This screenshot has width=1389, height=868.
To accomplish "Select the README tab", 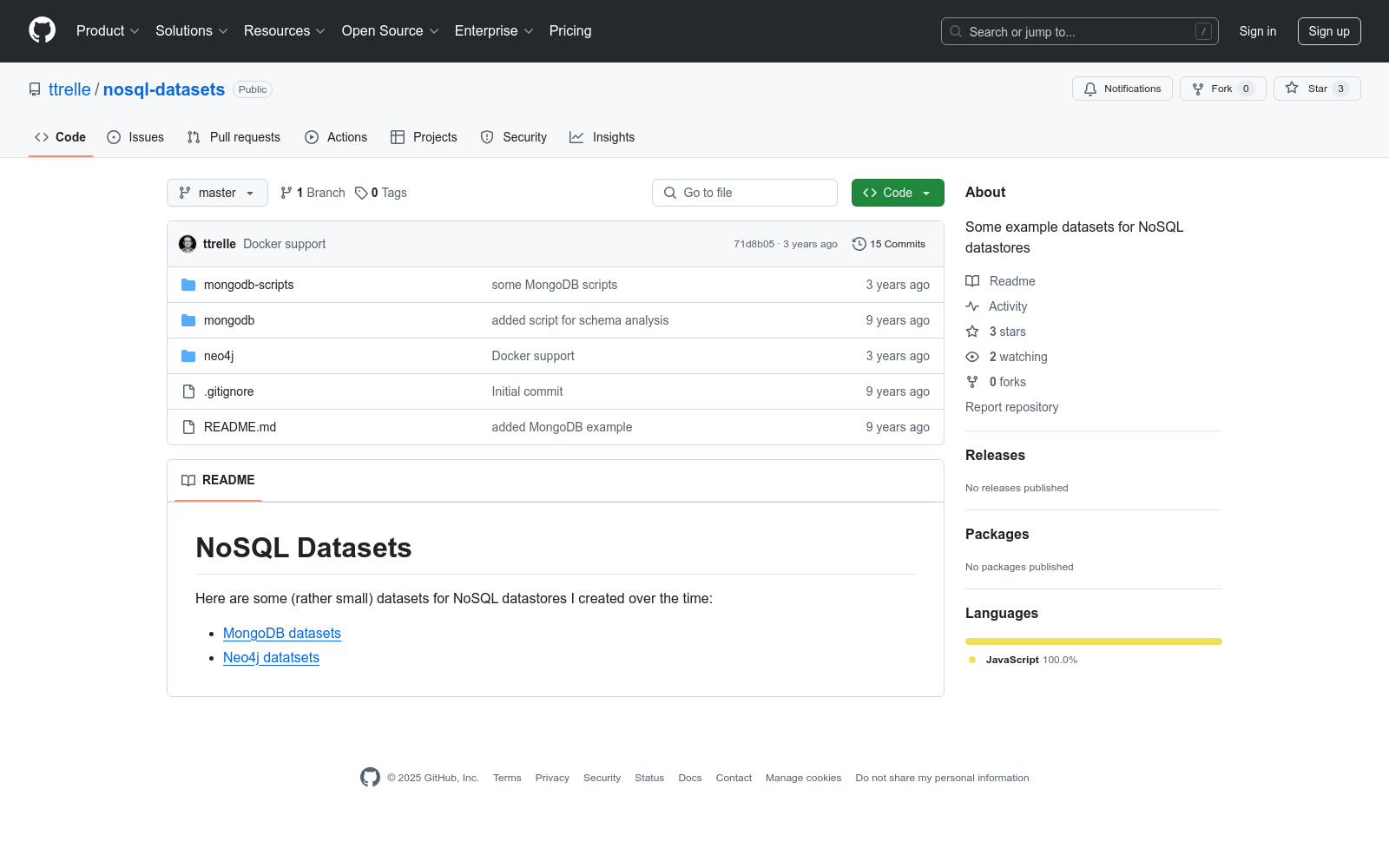I will pos(218,480).
